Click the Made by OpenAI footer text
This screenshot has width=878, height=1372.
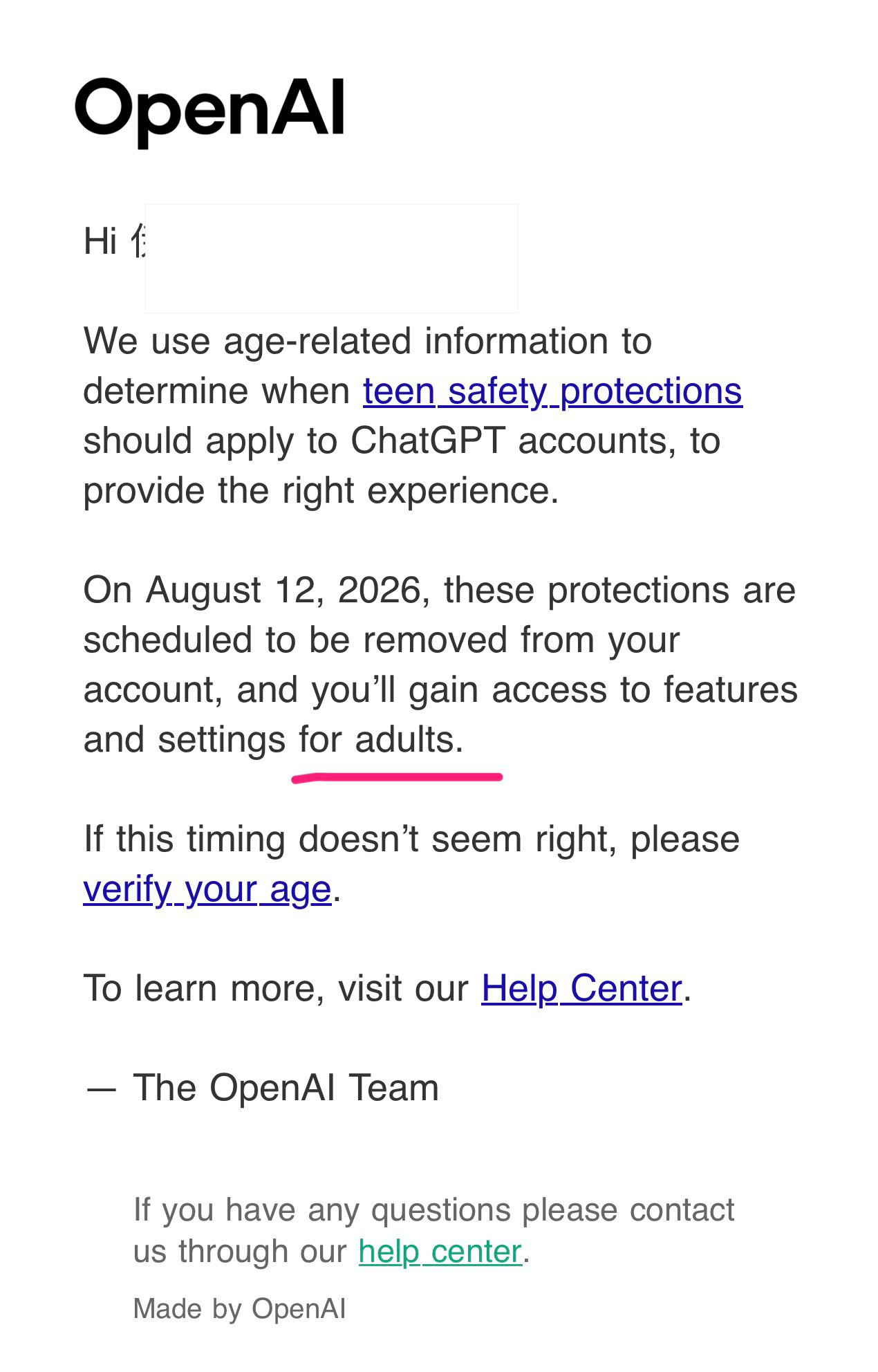coord(239,1309)
